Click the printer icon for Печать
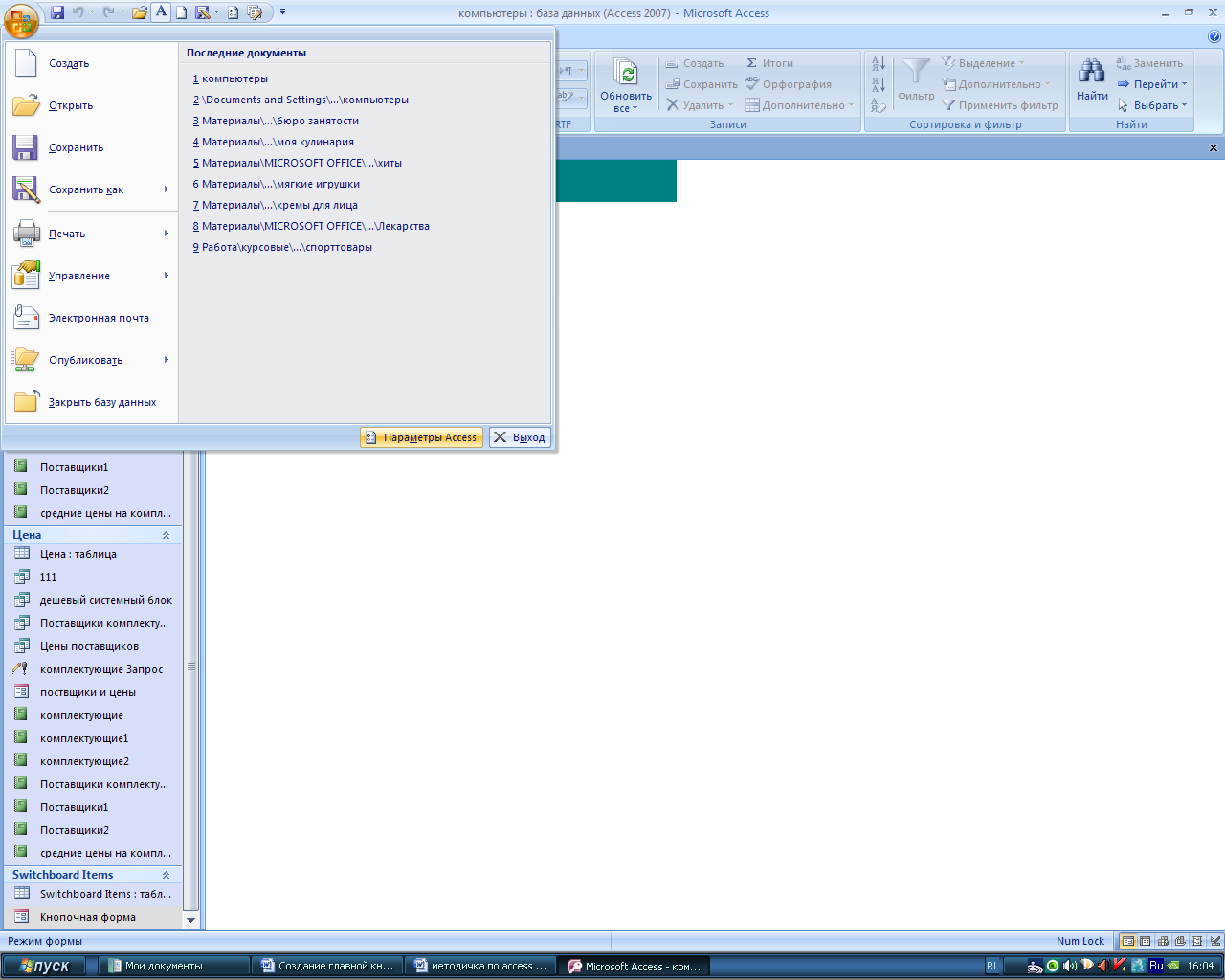The height and width of the screenshot is (980, 1225). 26,234
